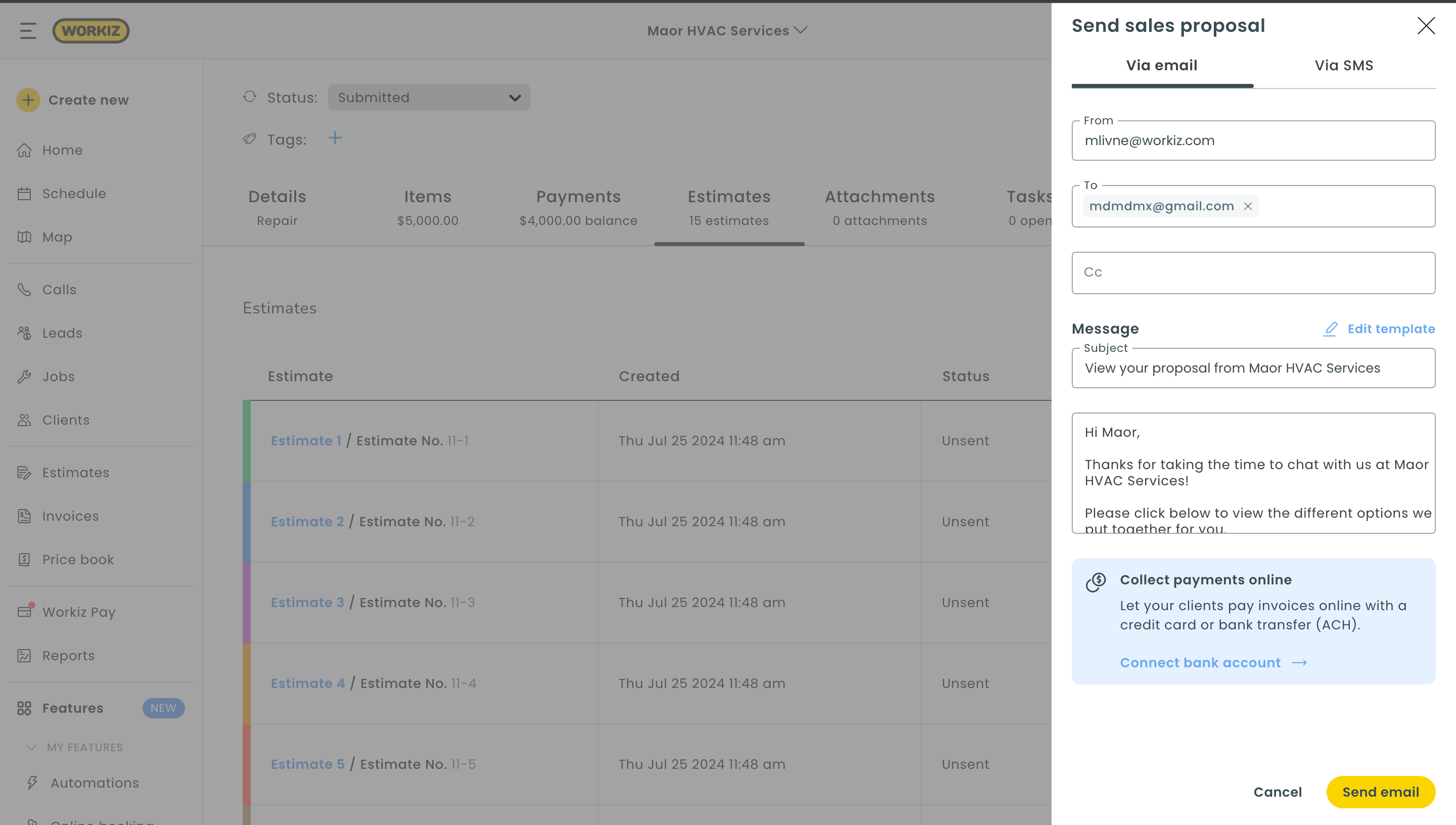This screenshot has width=1456, height=825.
Task: Open the Clients sidebar icon
Action: (x=24, y=420)
